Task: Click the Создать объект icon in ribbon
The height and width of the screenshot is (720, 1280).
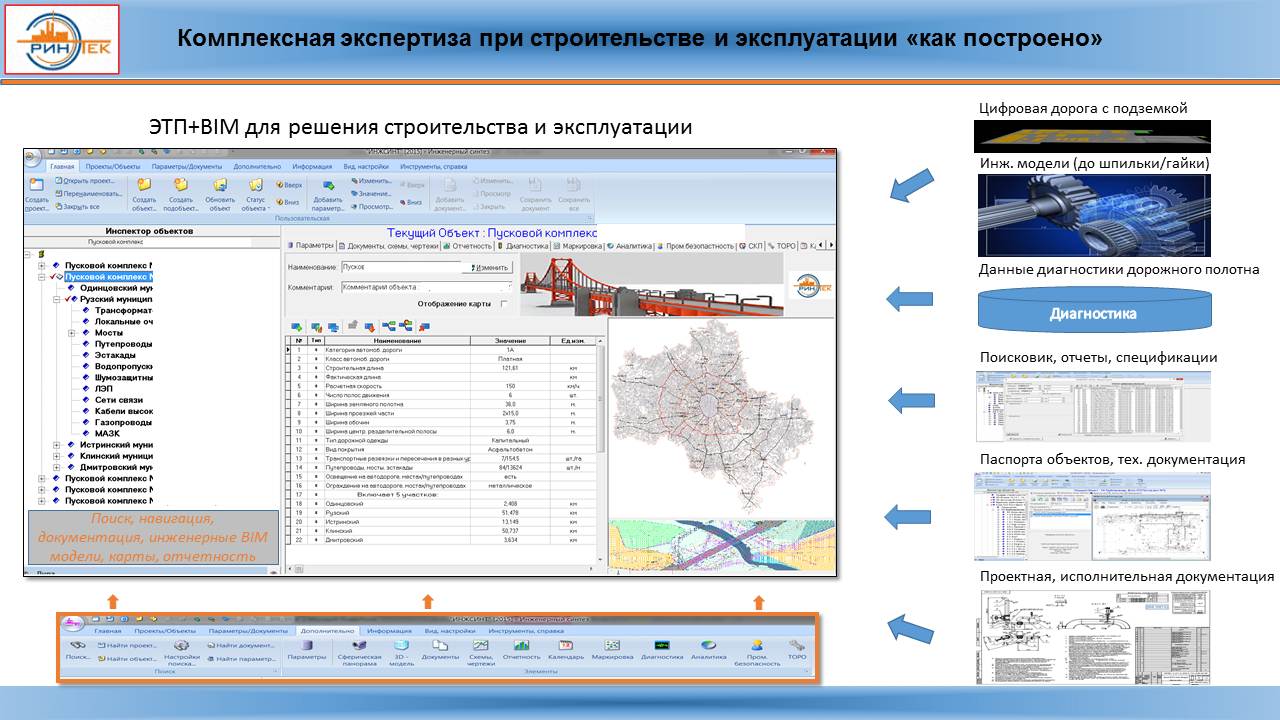Action: (144, 186)
